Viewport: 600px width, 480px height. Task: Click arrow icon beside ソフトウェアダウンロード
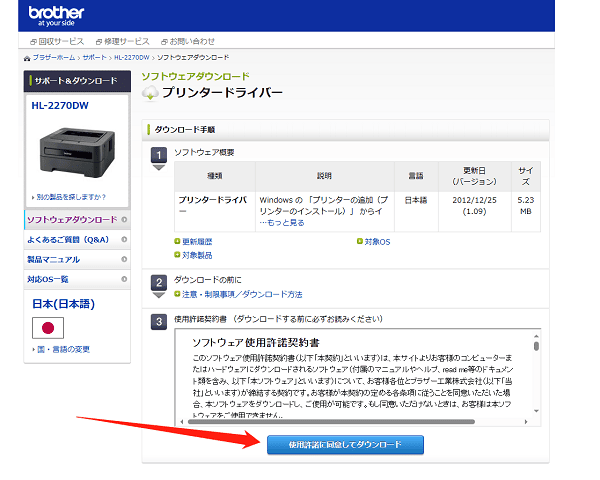(124, 220)
